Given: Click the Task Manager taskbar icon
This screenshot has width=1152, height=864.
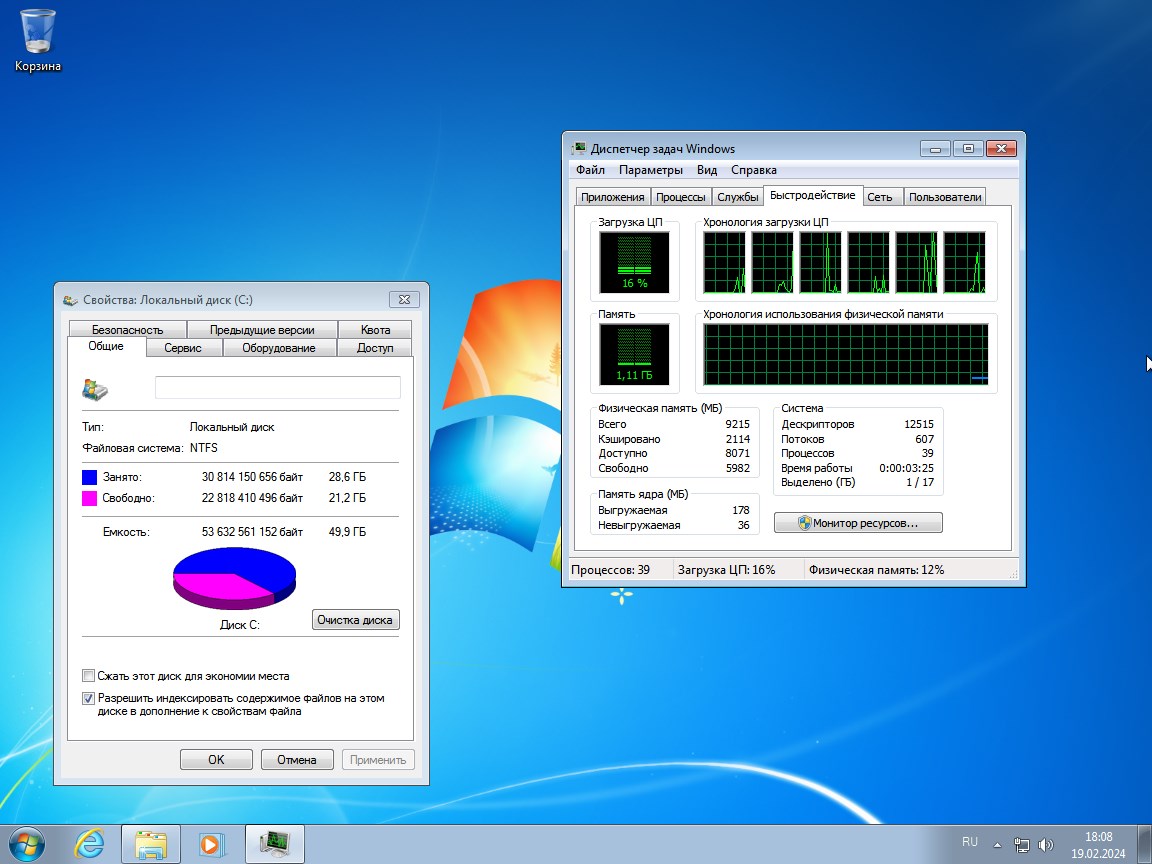Looking at the screenshot, I should coord(273,844).
